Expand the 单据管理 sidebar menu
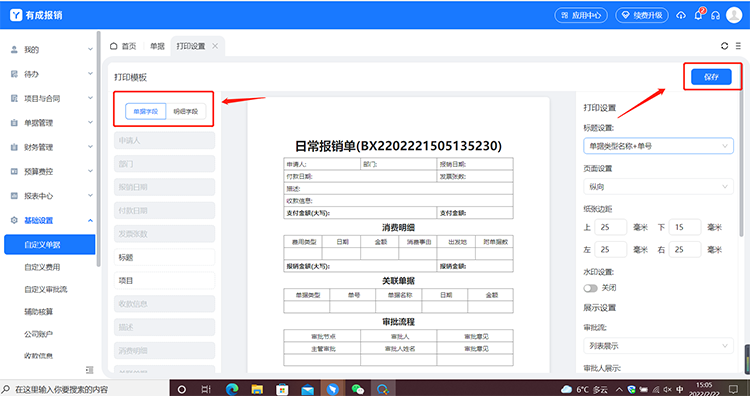The height and width of the screenshot is (396, 750). tap(51, 122)
